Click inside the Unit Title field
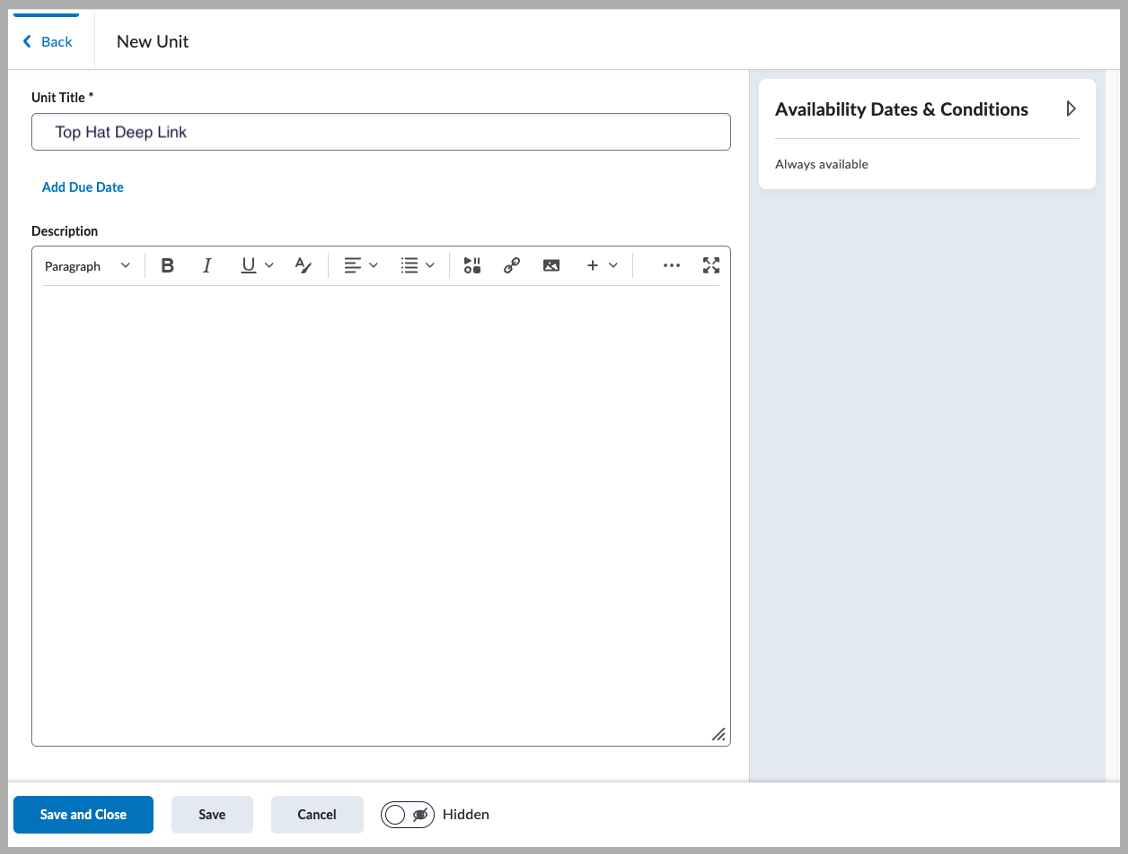 [380, 131]
